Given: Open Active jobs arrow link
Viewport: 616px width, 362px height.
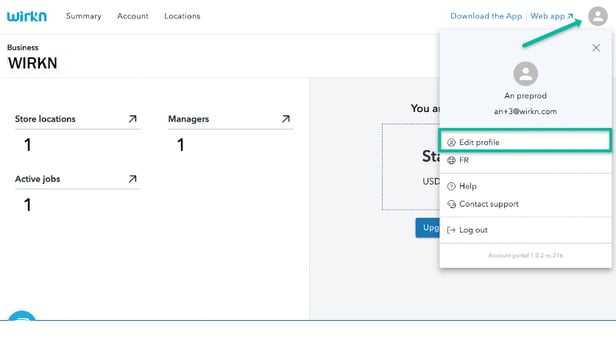Looking at the screenshot, I should coord(132,179).
